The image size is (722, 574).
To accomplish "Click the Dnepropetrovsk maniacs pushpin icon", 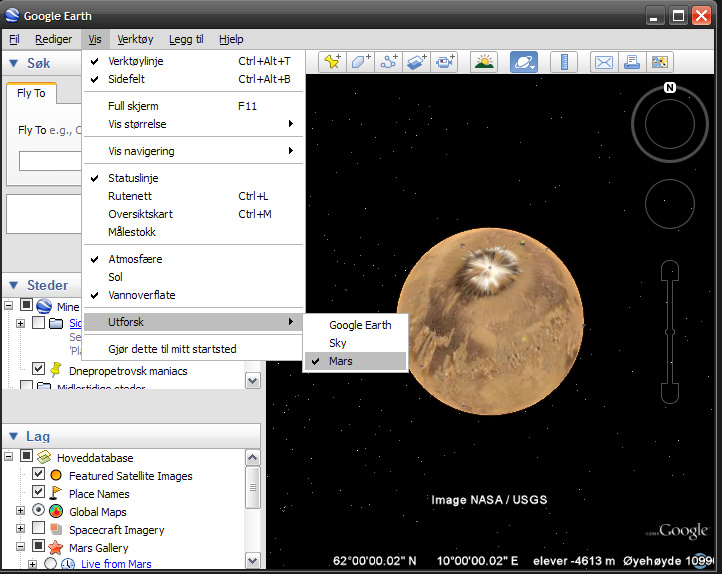I will pos(56,370).
